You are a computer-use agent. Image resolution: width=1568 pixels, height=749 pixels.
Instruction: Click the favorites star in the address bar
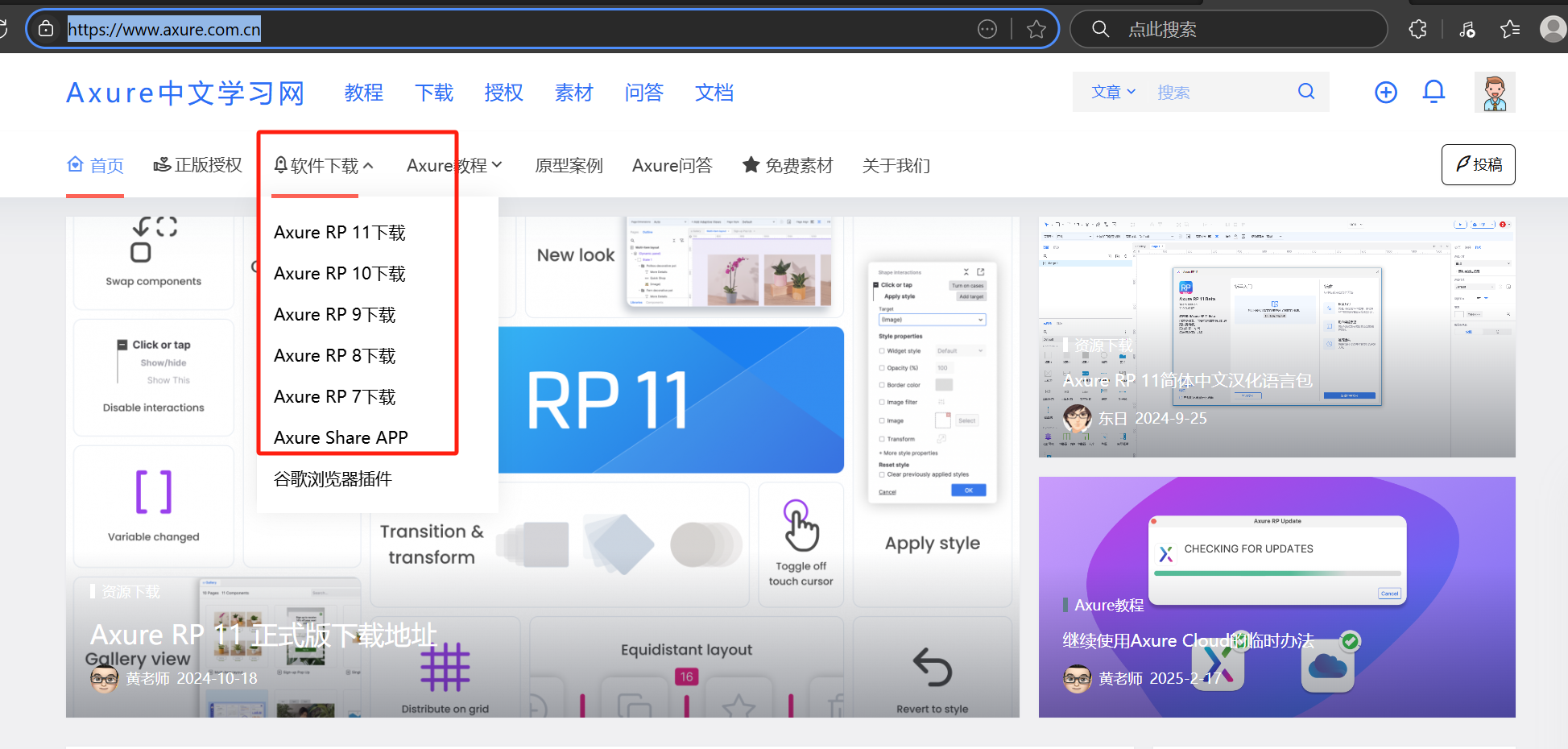point(1036,28)
